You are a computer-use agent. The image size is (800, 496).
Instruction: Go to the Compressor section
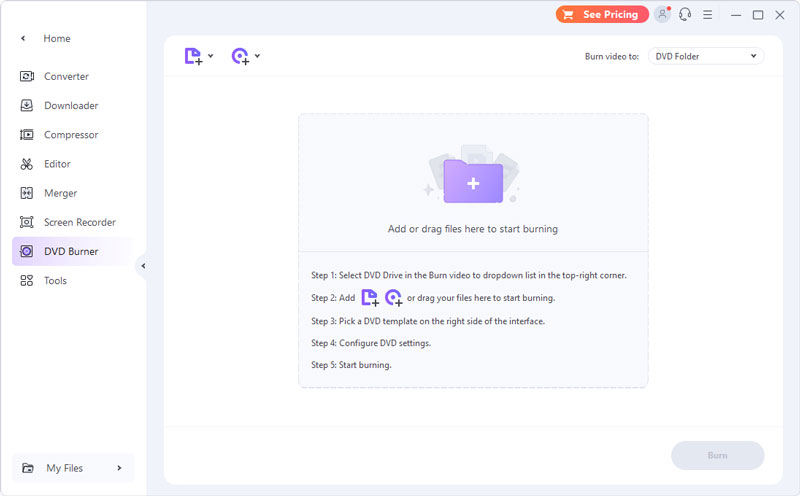click(70, 135)
